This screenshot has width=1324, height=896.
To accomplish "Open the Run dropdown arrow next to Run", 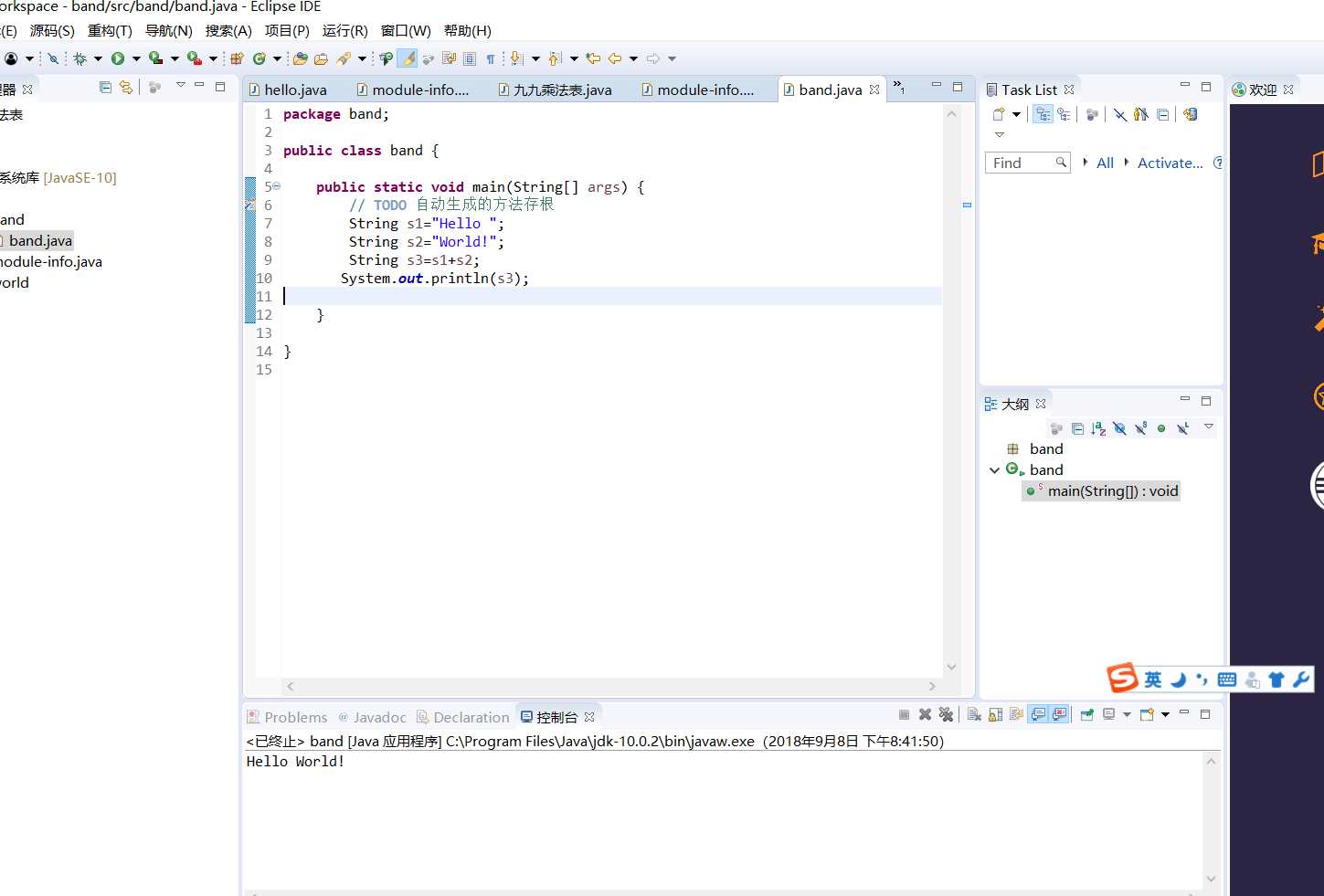I will coord(136,58).
